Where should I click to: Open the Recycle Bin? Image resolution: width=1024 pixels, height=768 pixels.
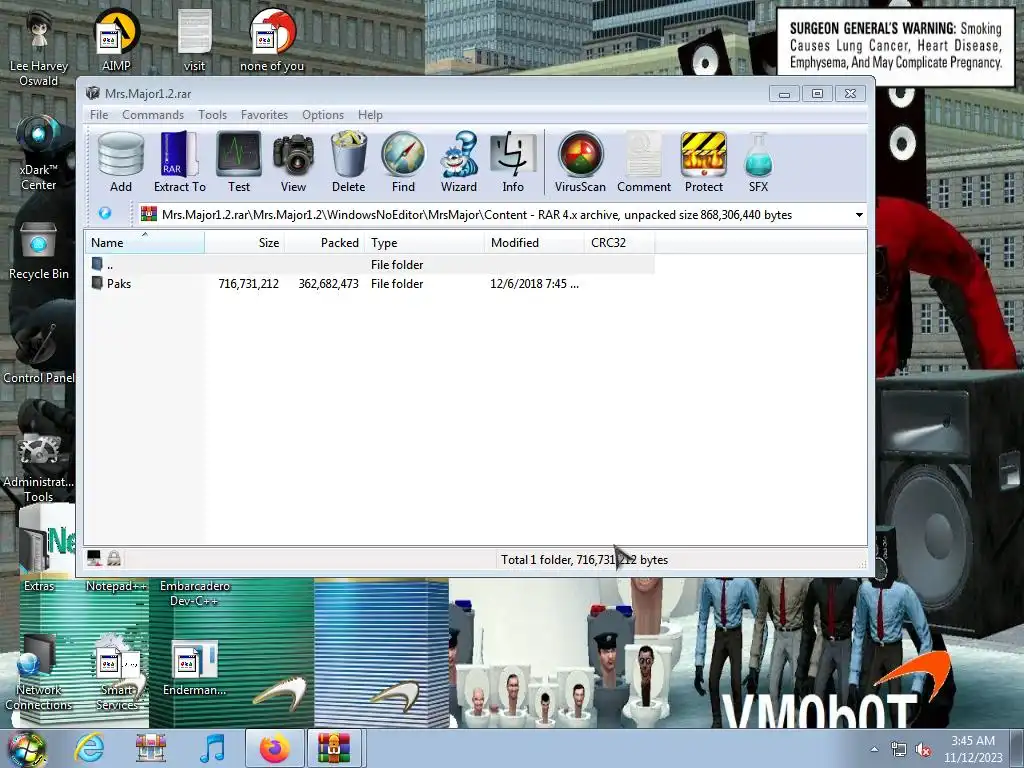click(x=39, y=252)
